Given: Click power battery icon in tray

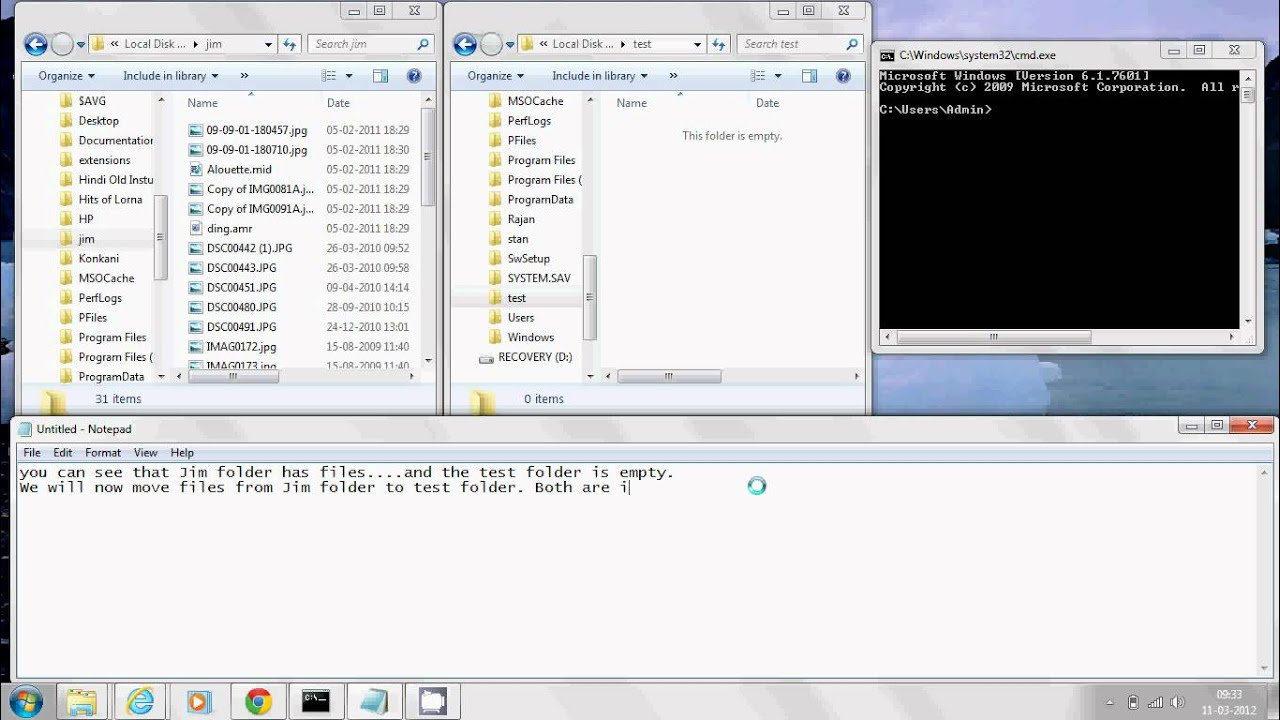Looking at the screenshot, I should coord(1133,702).
